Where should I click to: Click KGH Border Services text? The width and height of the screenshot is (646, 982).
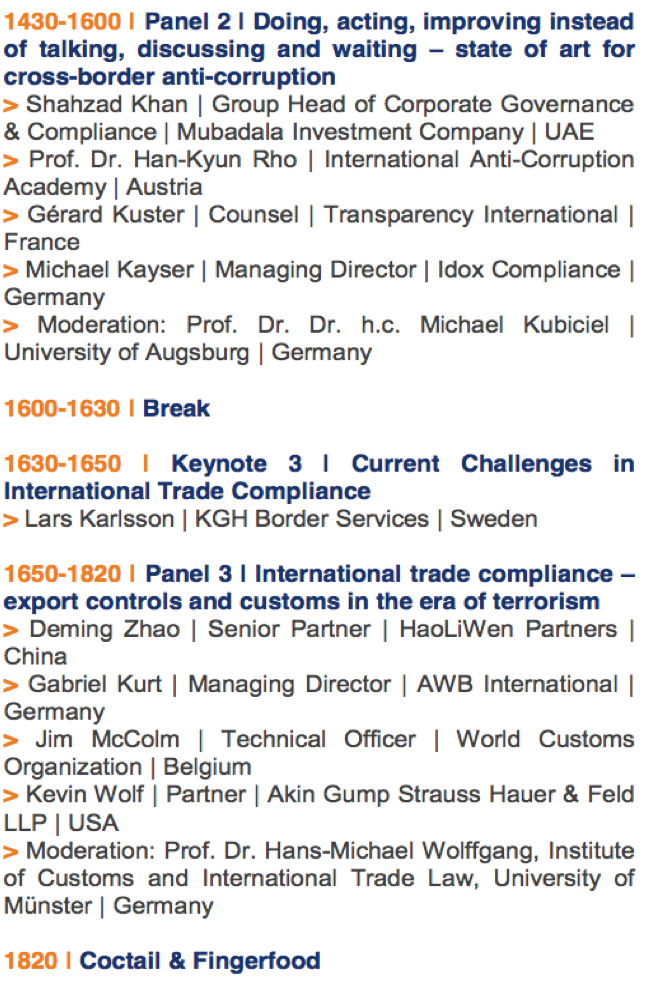tap(311, 519)
